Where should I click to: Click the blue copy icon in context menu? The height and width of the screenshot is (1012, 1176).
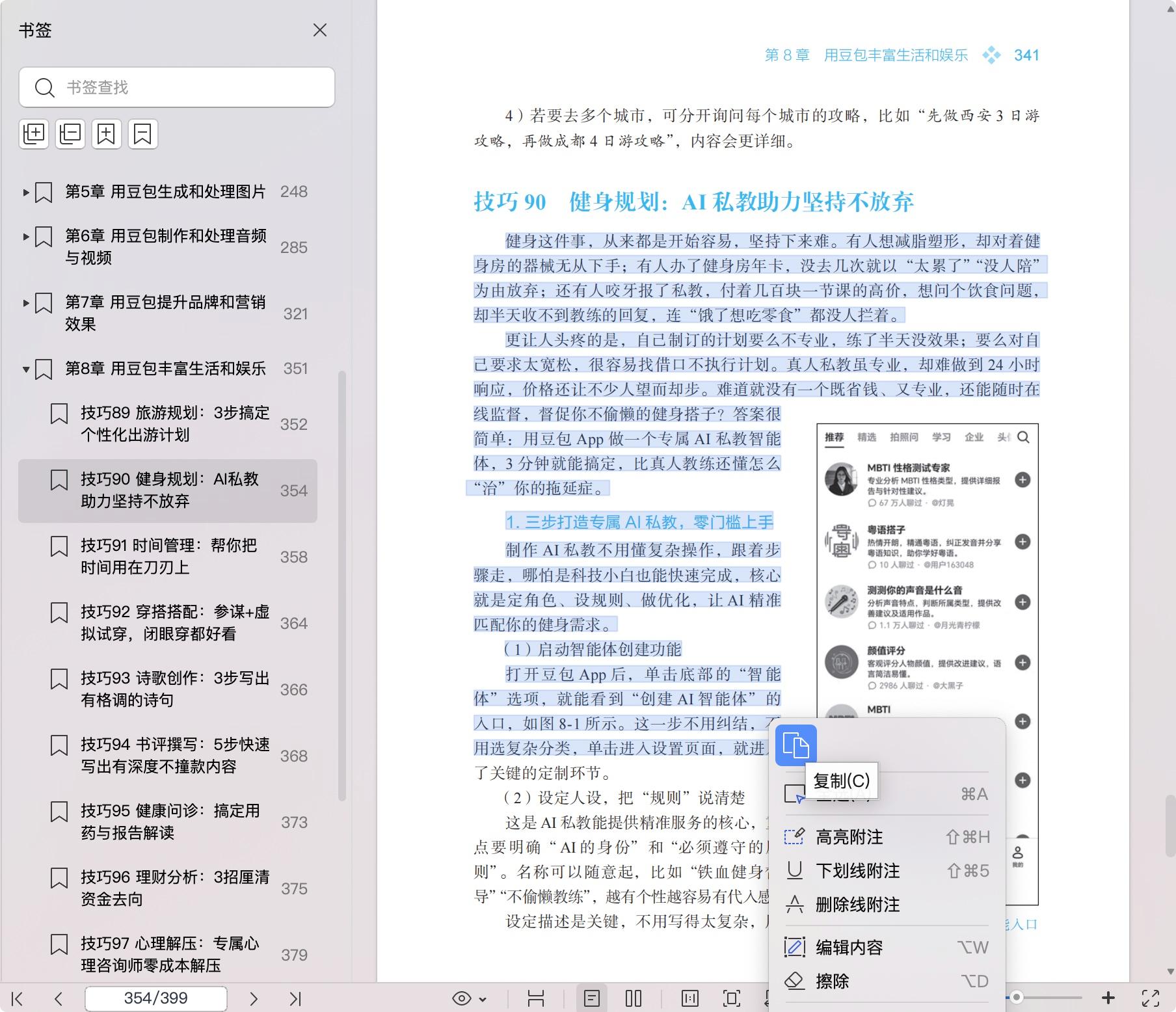(796, 745)
